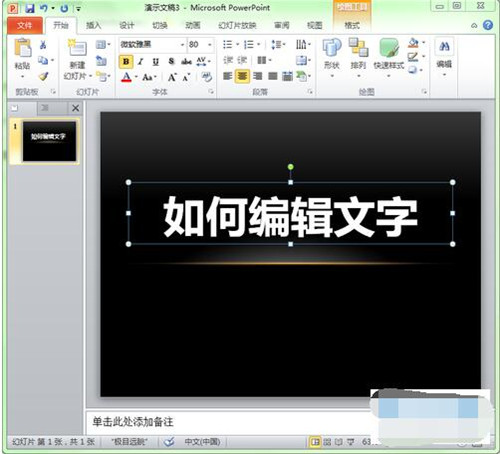Viewport: 500px width, 454px height.
Task: Switch to the Animations (动画) tab
Action: [193, 25]
